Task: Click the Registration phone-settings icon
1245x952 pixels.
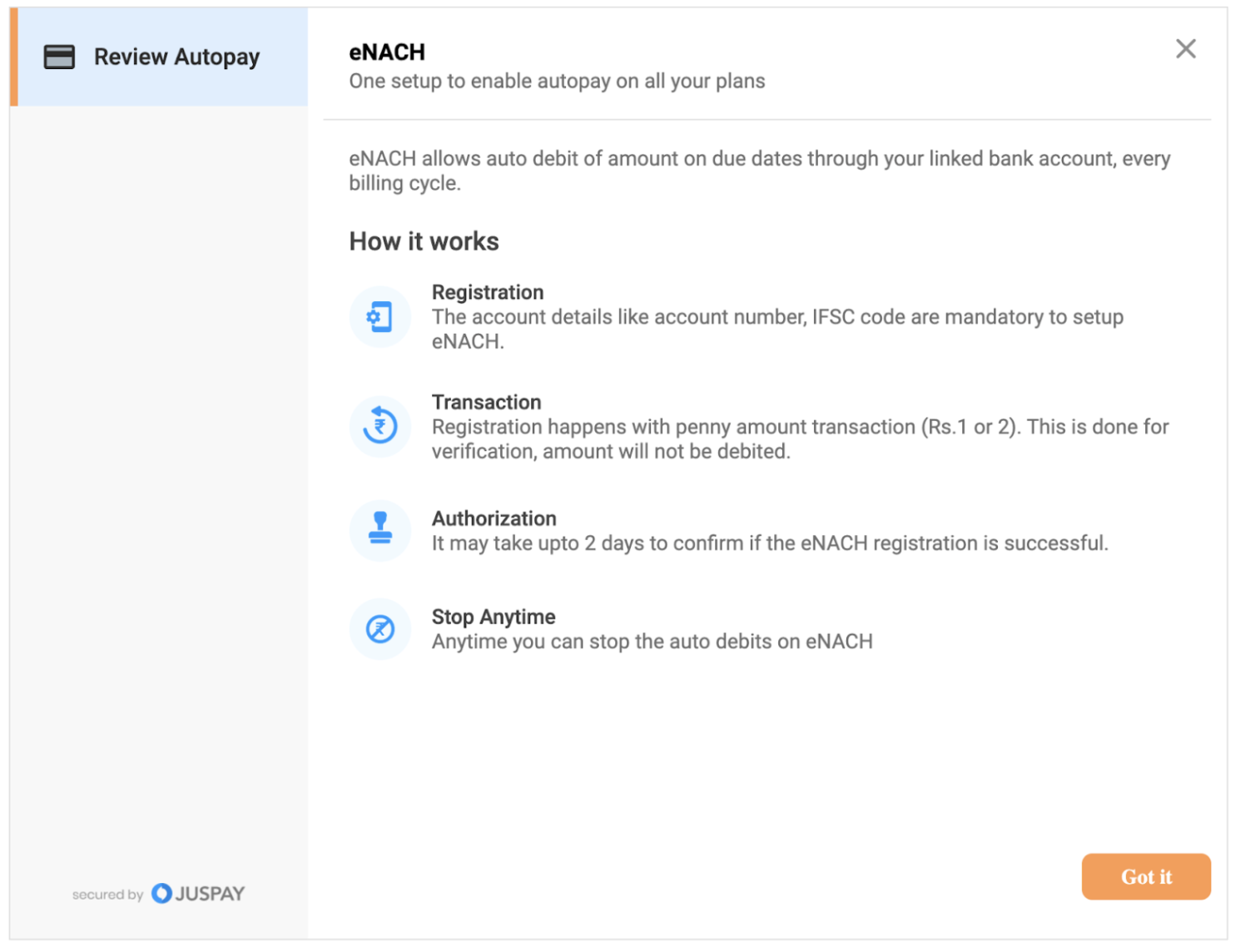Action: tap(379, 317)
